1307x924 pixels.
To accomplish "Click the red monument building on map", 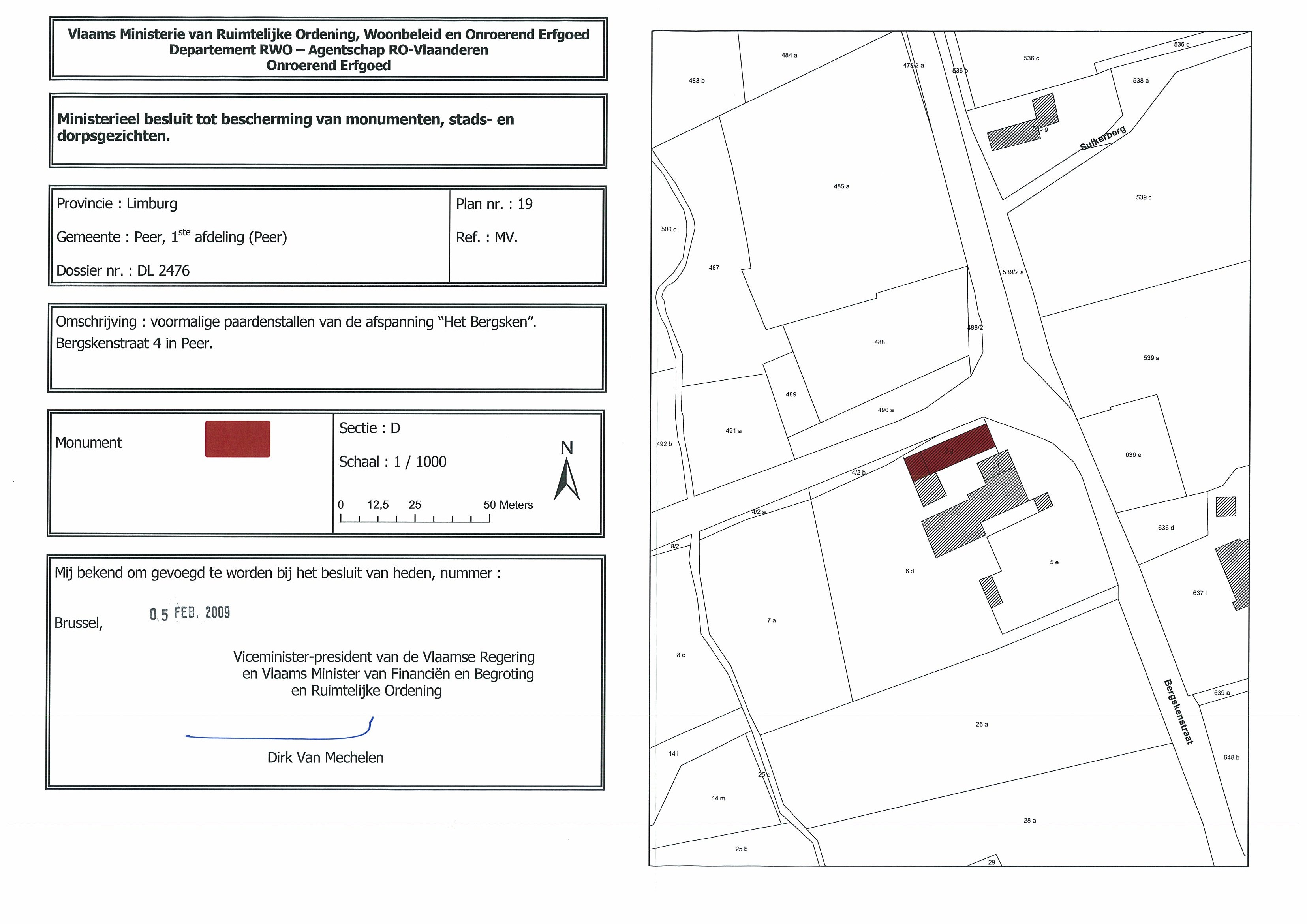I will point(950,452).
